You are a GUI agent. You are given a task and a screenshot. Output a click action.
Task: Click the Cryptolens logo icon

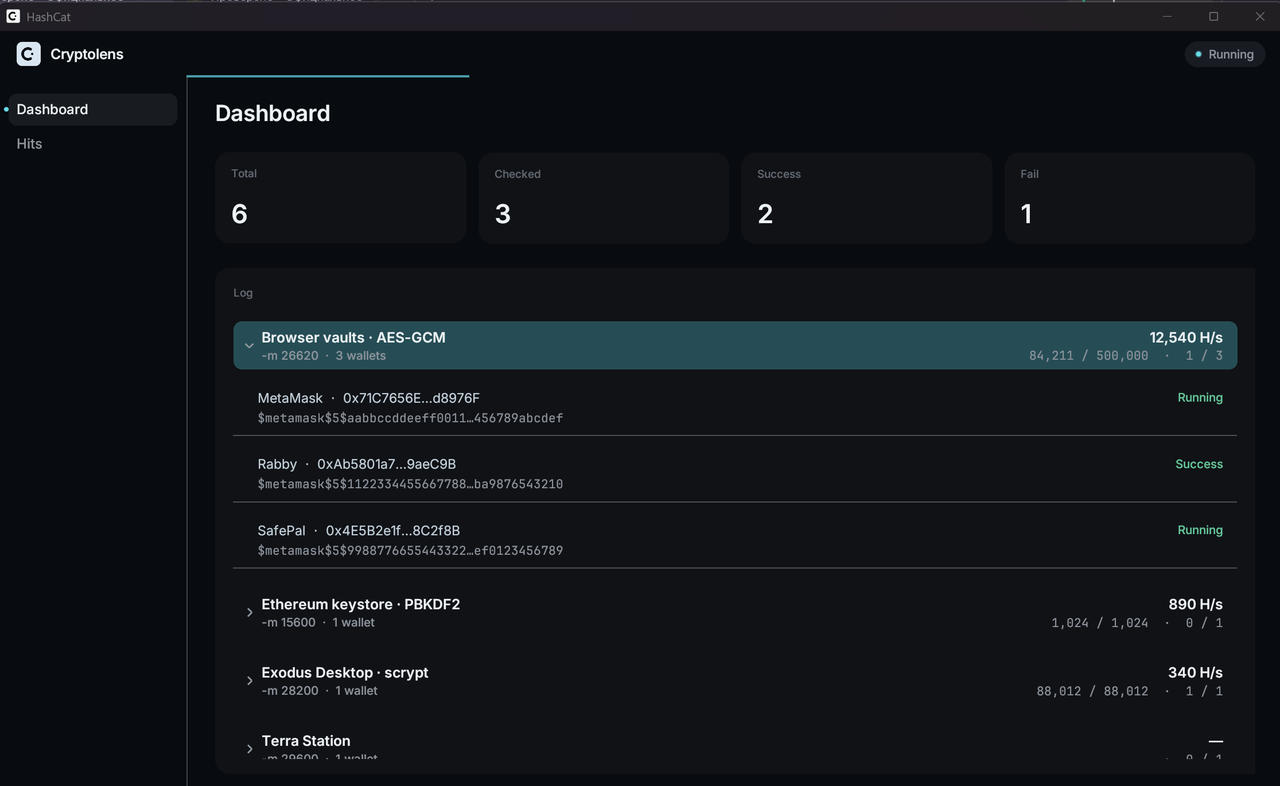pyautogui.click(x=28, y=54)
